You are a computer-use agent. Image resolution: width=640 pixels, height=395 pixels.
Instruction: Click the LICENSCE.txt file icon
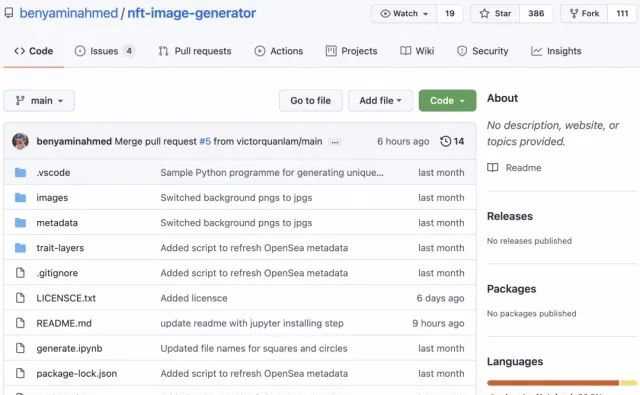20,298
